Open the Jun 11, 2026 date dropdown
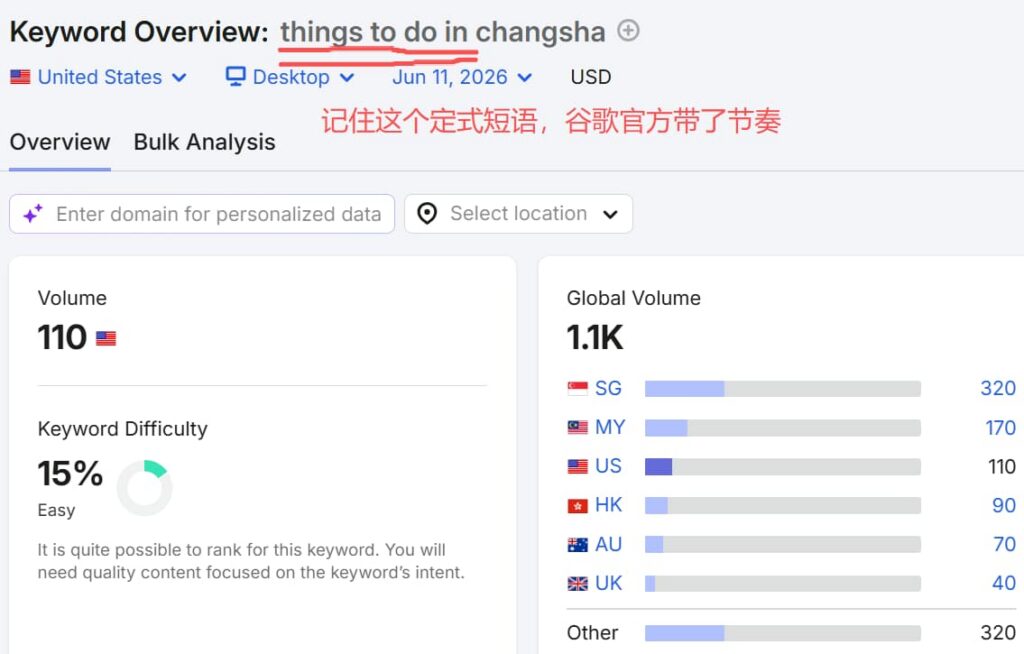The width and height of the screenshot is (1024, 654). click(x=462, y=77)
